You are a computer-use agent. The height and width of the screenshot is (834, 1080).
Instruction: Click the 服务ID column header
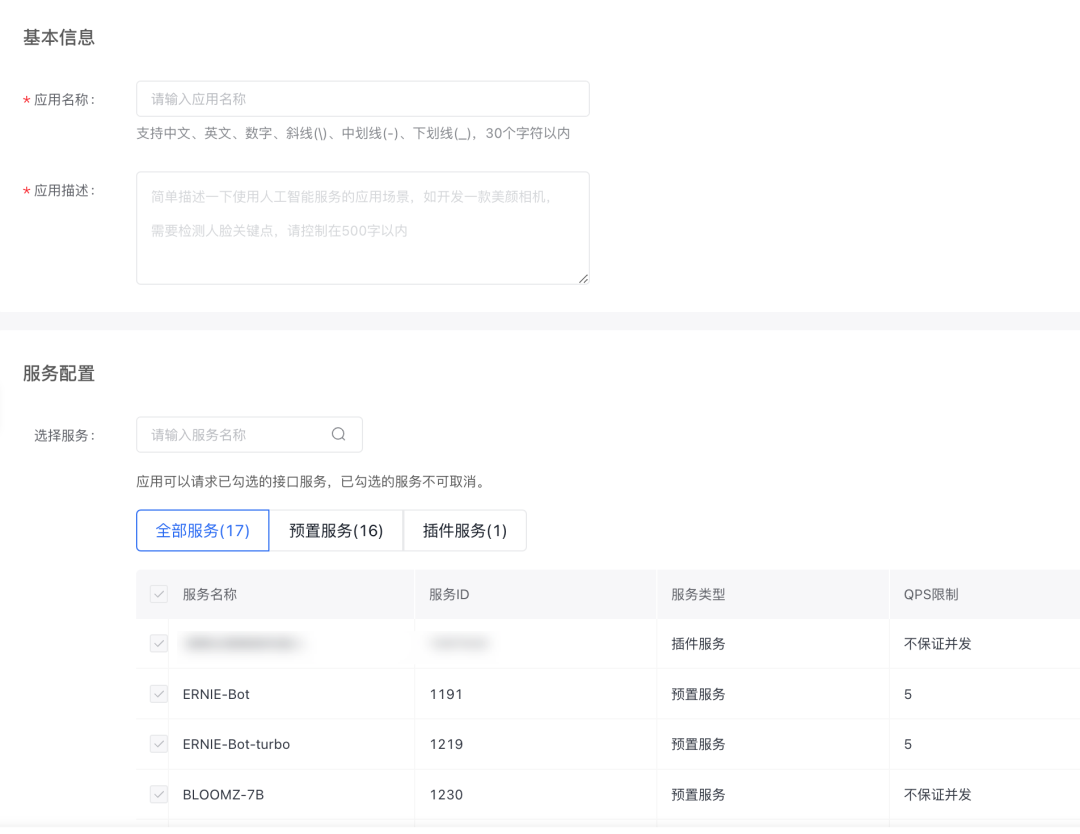coord(449,593)
